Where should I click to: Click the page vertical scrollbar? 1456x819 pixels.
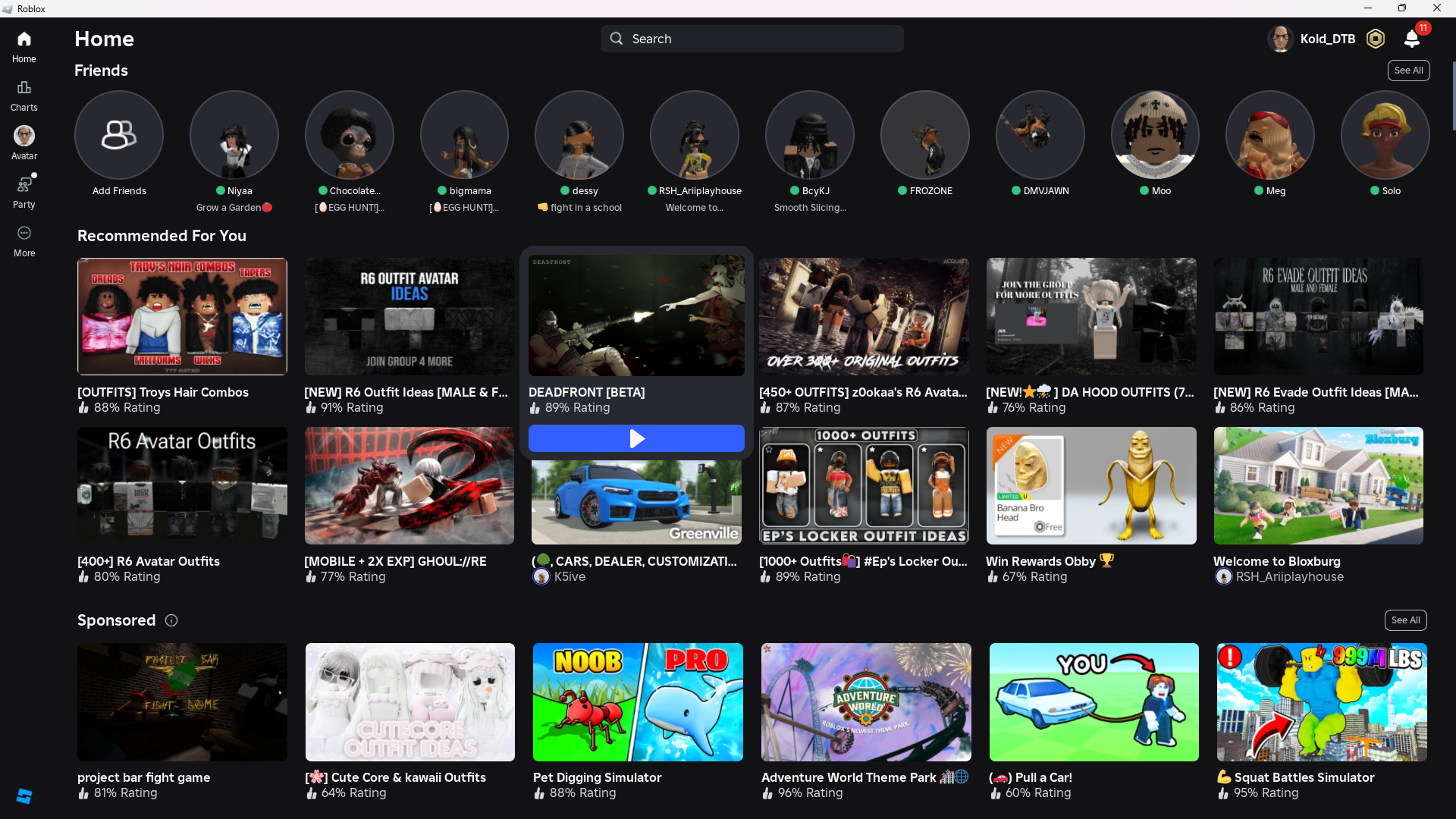pyautogui.click(x=1453, y=95)
